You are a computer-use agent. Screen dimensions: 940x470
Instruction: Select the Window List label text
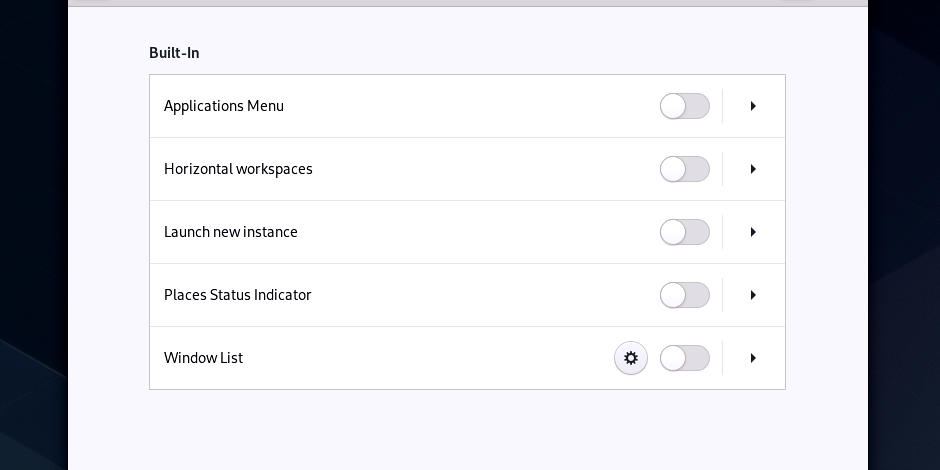pos(204,358)
